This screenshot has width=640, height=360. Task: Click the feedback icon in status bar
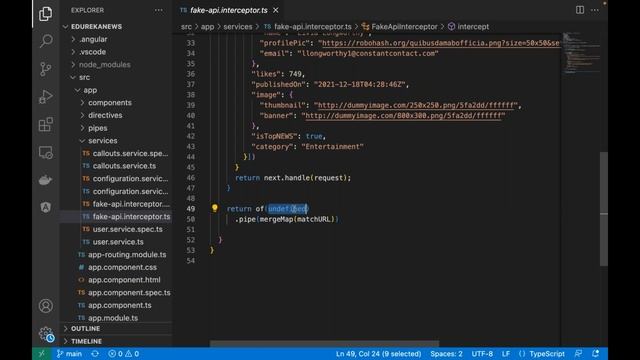(x=578, y=354)
